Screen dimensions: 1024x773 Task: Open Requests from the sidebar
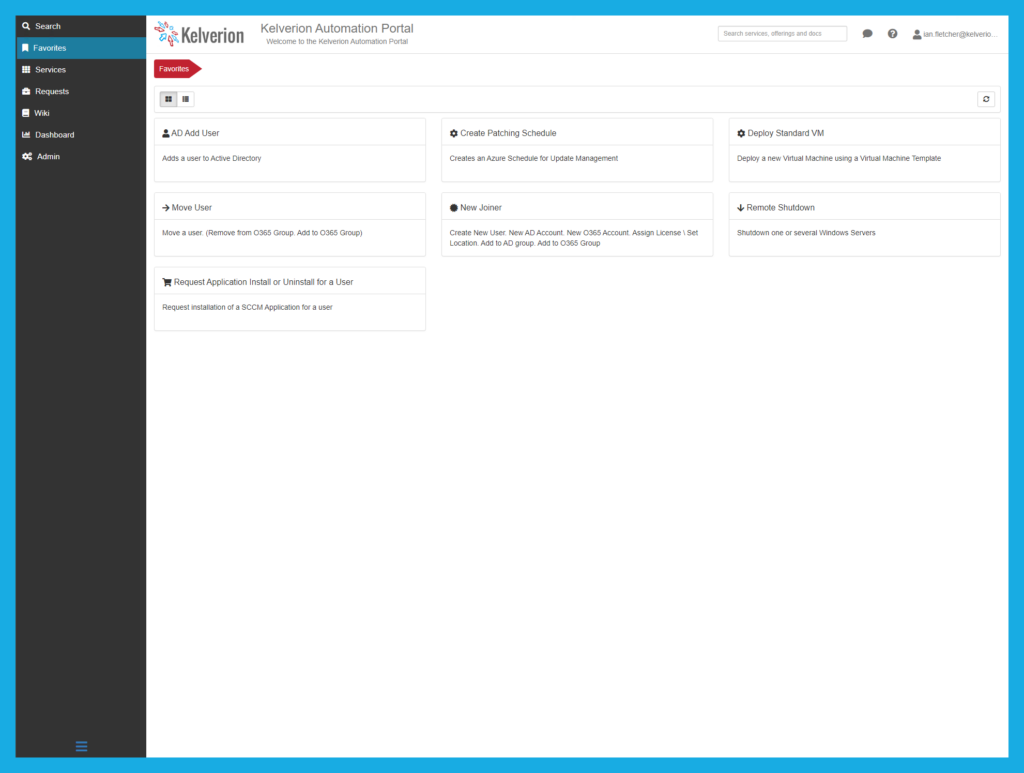(81, 91)
